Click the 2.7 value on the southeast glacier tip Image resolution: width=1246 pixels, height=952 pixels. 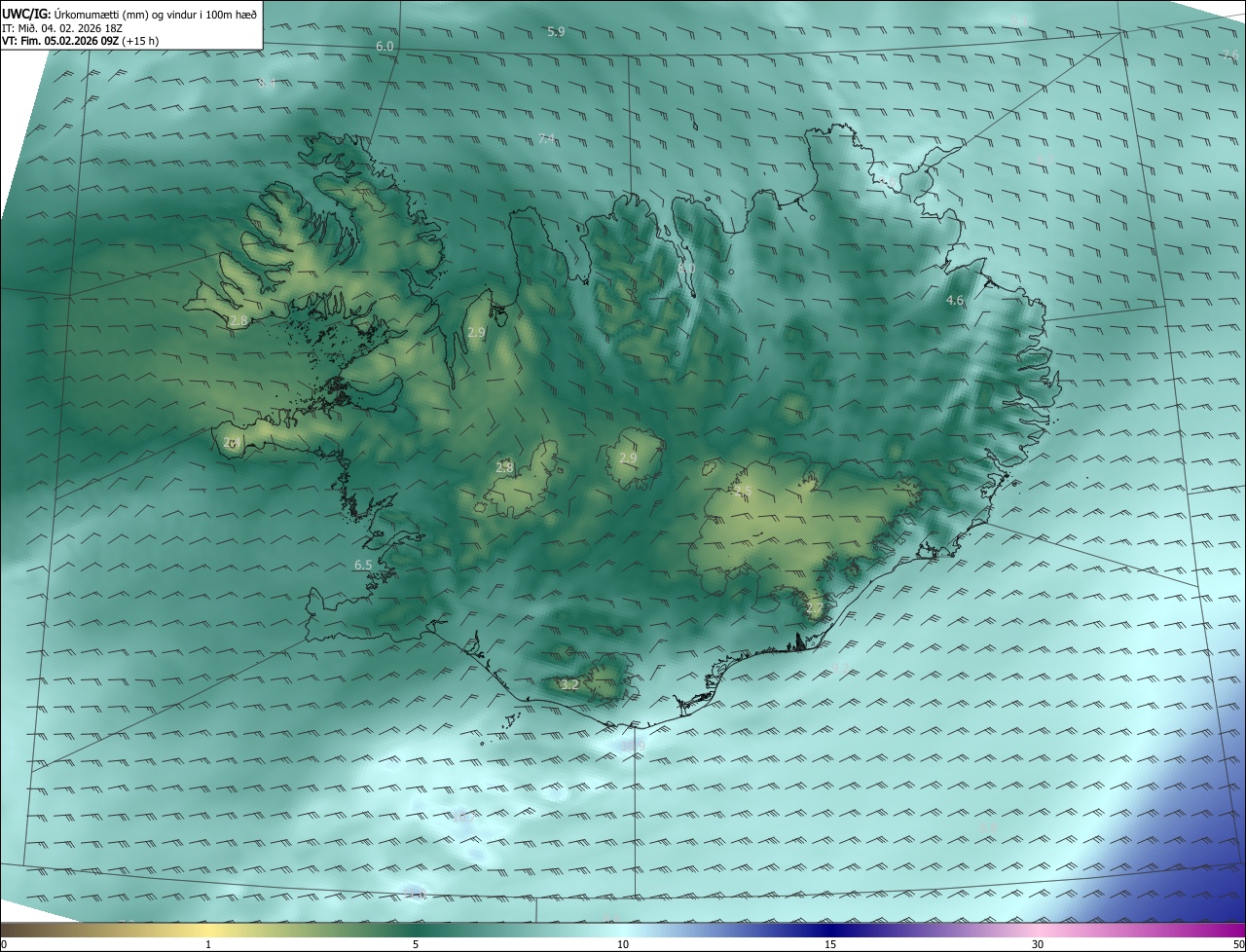(815, 609)
